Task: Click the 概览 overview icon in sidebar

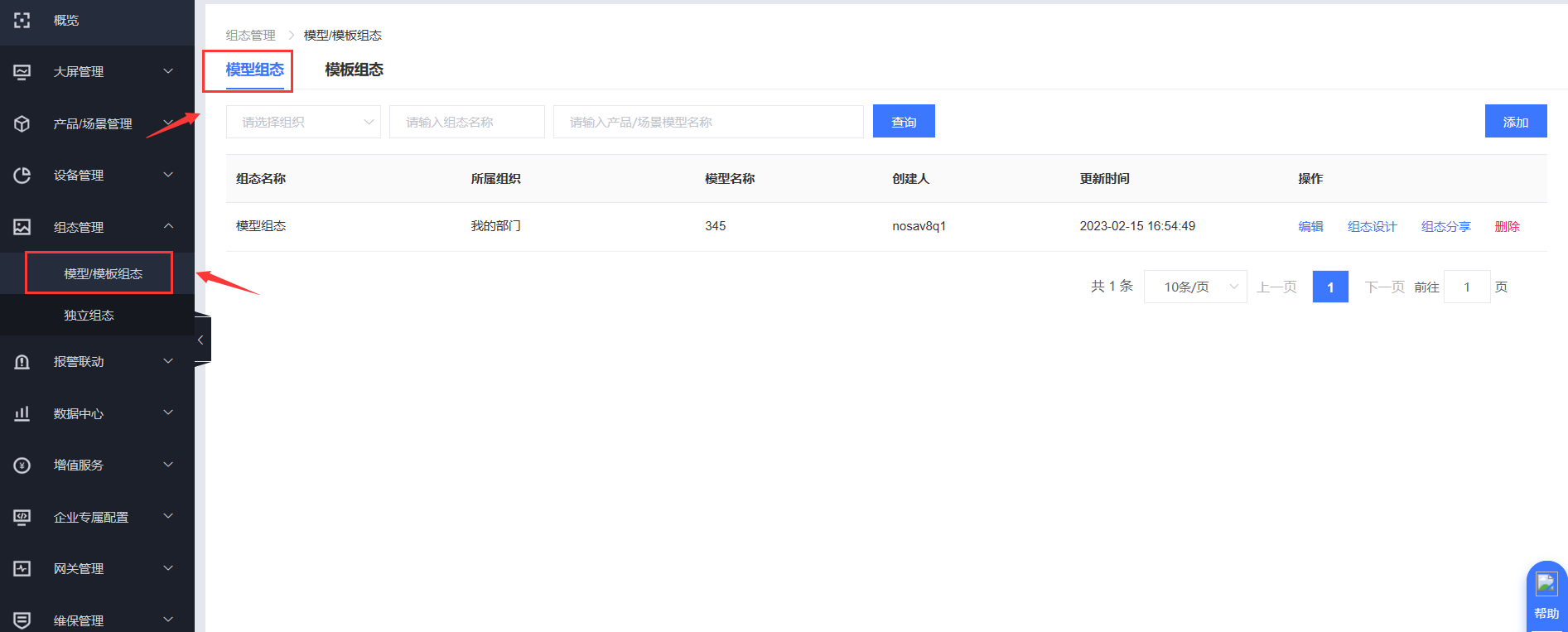Action: pos(22,21)
